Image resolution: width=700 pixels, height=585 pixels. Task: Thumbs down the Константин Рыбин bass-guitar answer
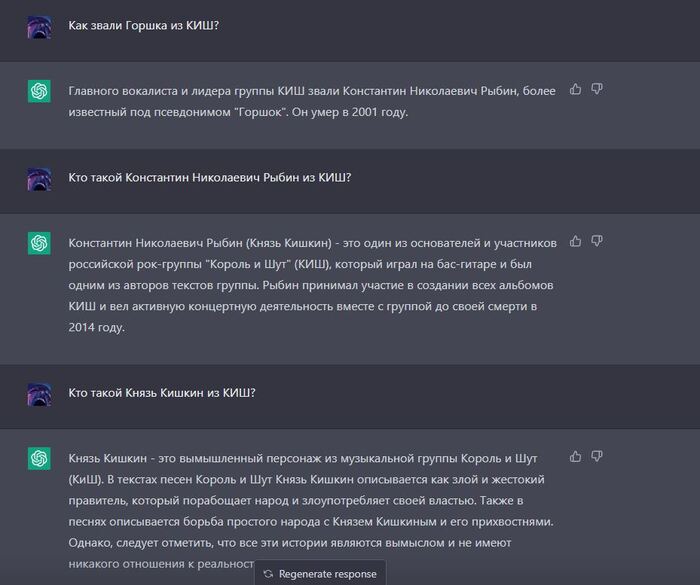(597, 241)
